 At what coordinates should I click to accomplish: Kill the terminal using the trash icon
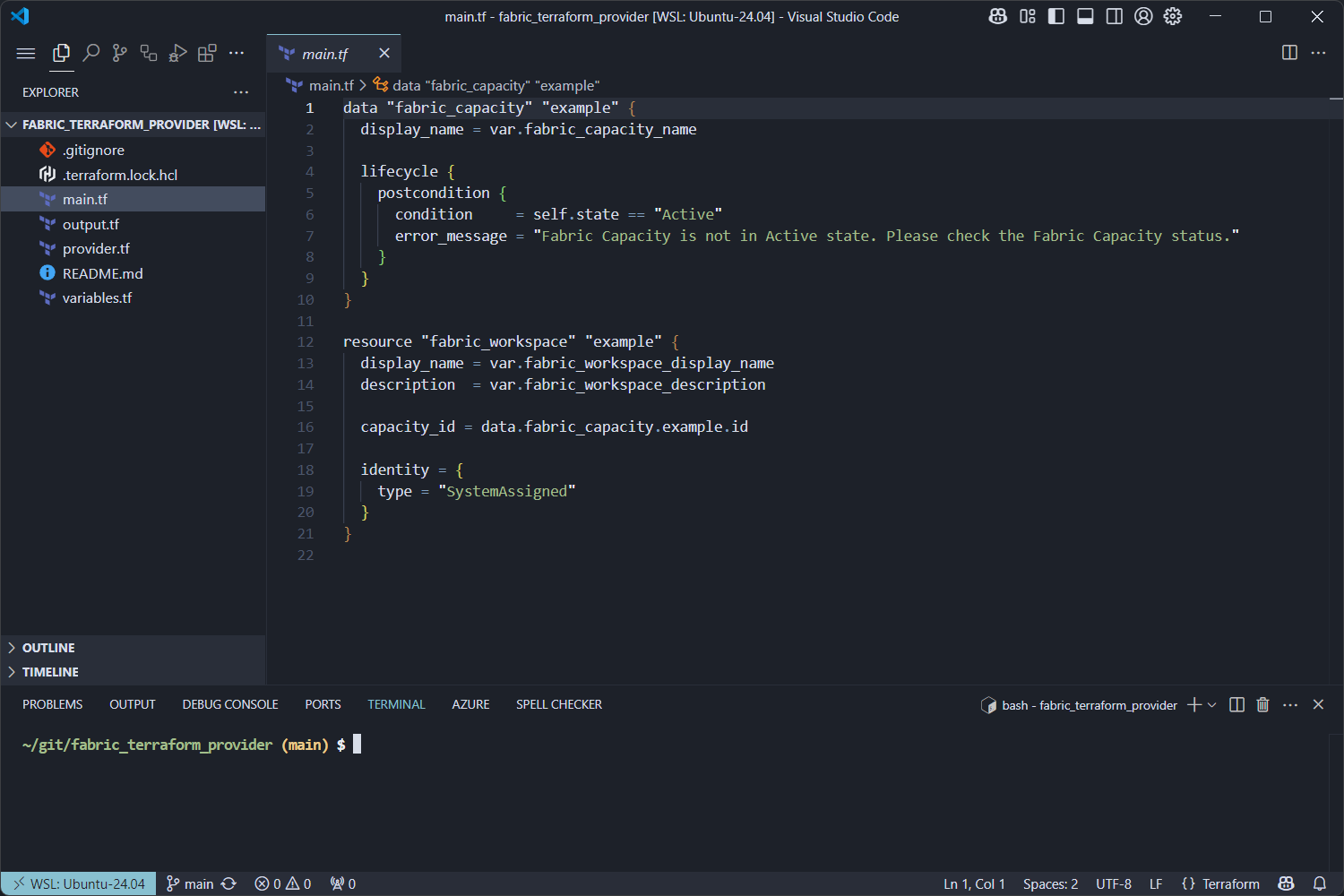1262,705
